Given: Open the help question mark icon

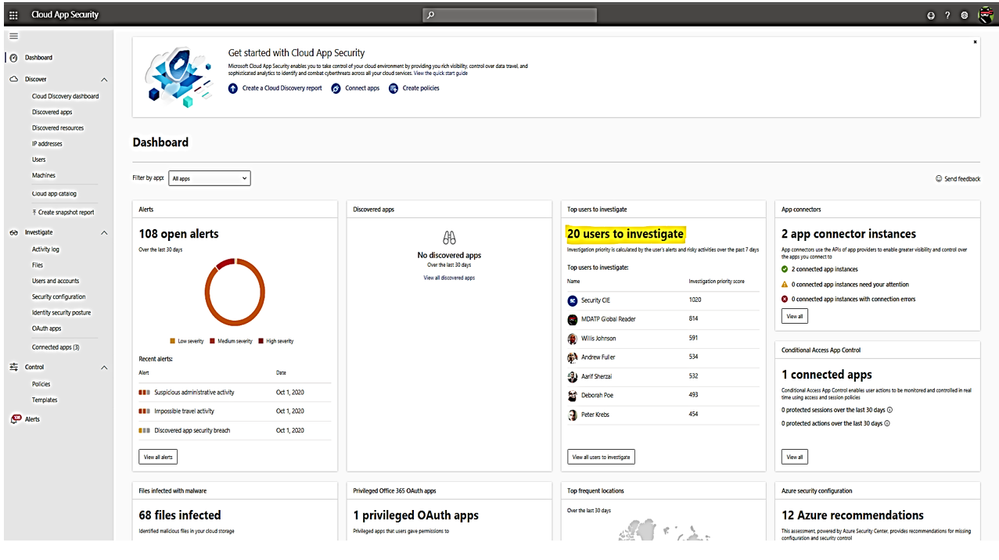Looking at the screenshot, I should pyautogui.click(x=947, y=15).
